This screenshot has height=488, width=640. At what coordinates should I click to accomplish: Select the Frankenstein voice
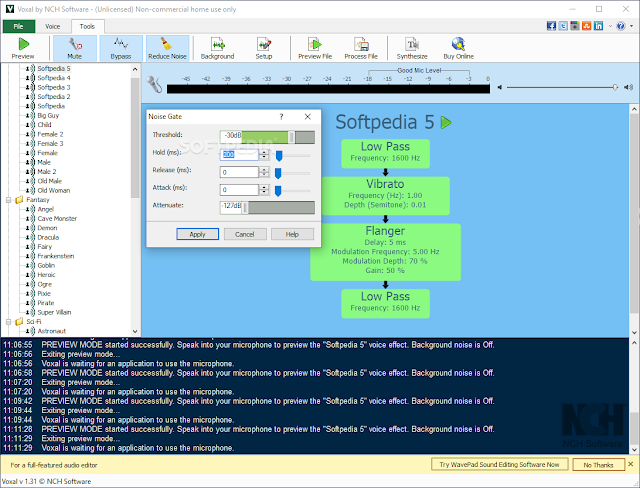[x=56, y=256]
